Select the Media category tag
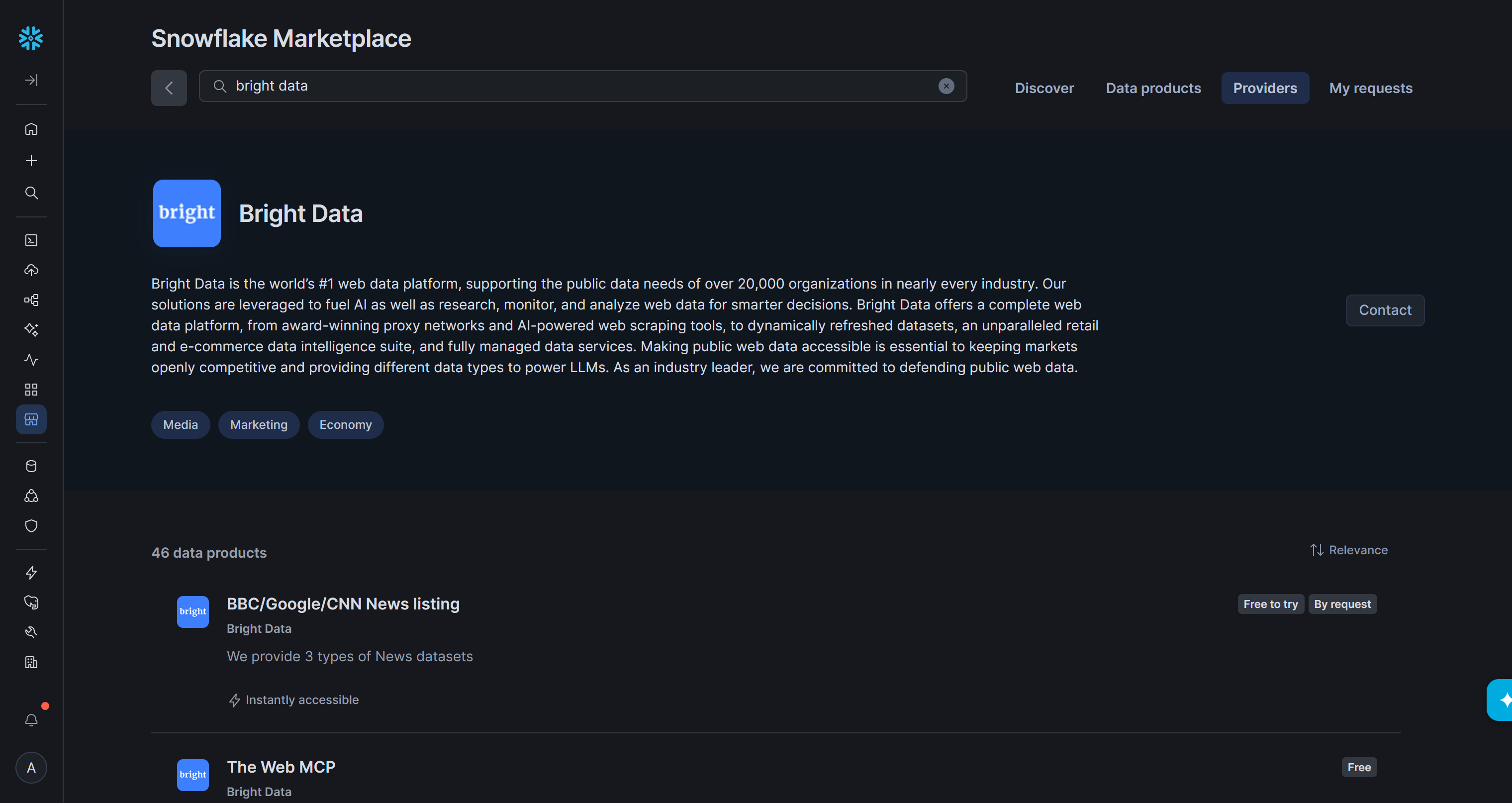This screenshot has width=1512, height=803. [x=180, y=424]
